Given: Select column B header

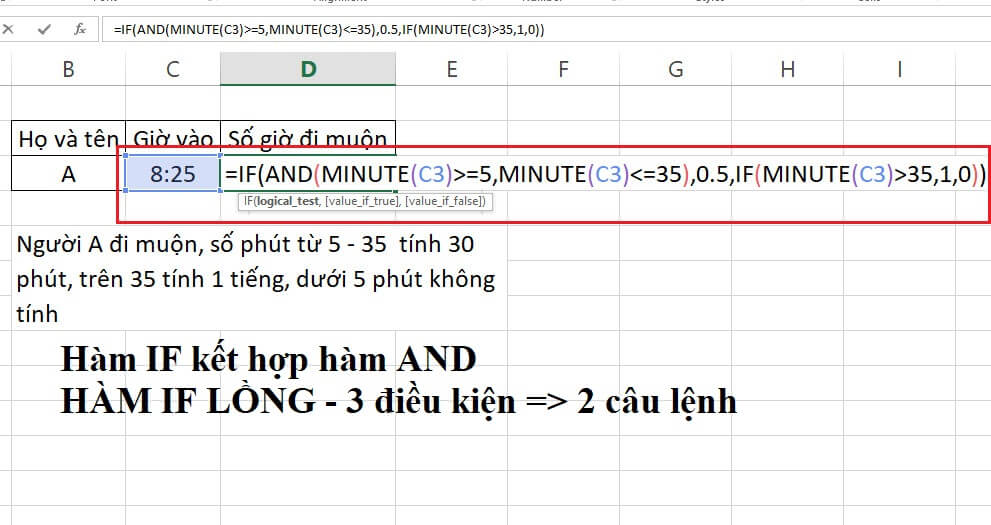Looking at the screenshot, I should click(x=68, y=69).
